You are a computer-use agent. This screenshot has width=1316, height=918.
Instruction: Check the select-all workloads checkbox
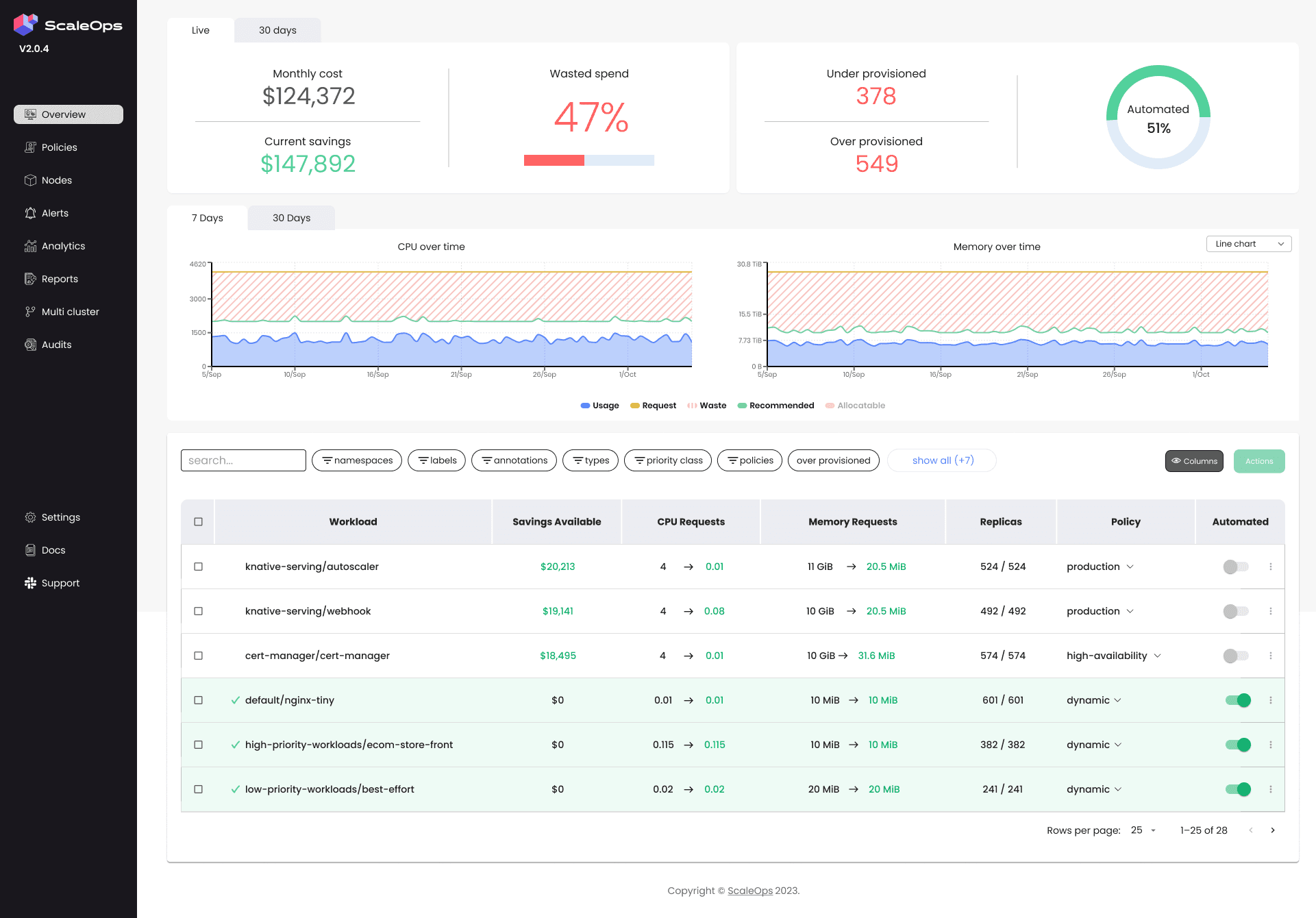tap(197, 521)
